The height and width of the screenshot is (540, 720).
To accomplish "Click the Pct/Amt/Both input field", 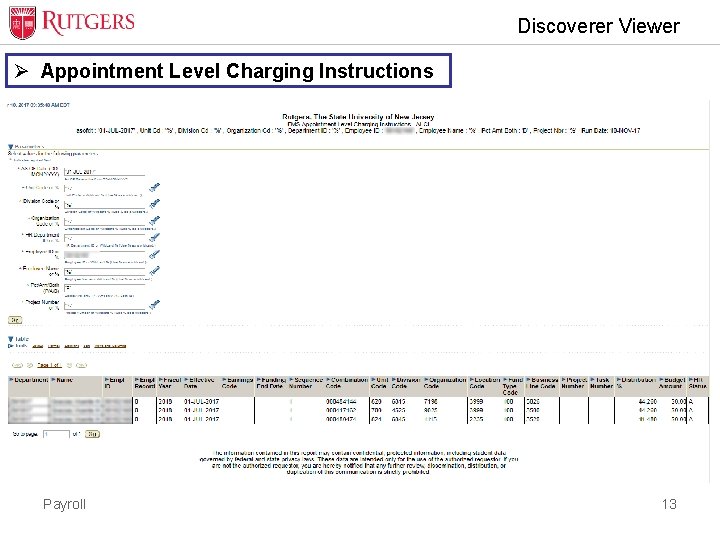I will pyautogui.click(x=104, y=288).
